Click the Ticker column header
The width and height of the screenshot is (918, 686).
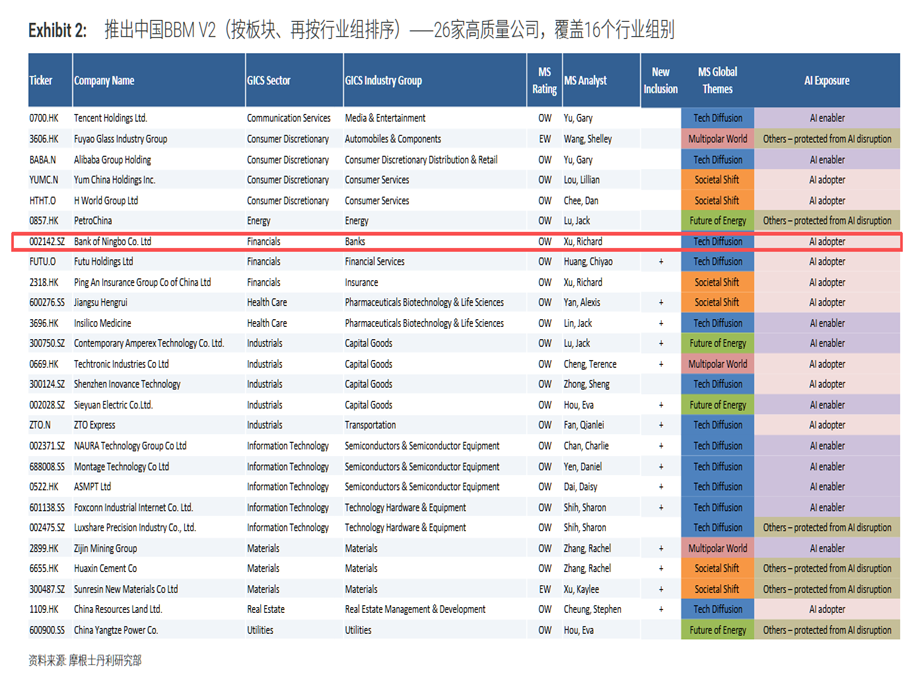point(41,81)
